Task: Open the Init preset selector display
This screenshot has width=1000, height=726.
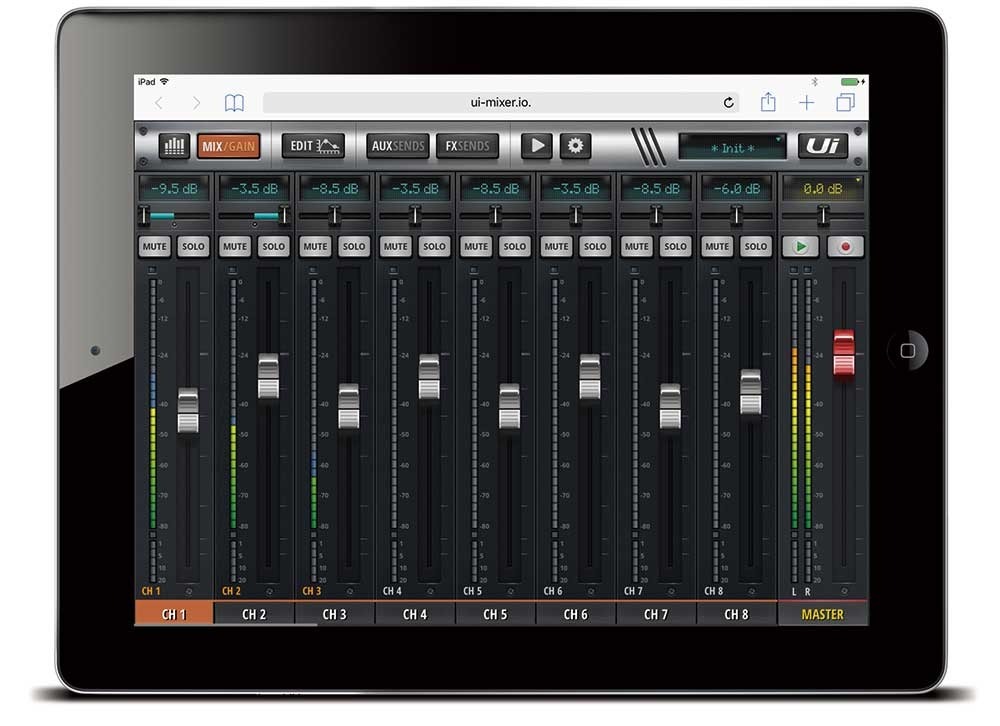Action: pyautogui.click(x=733, y=146)
